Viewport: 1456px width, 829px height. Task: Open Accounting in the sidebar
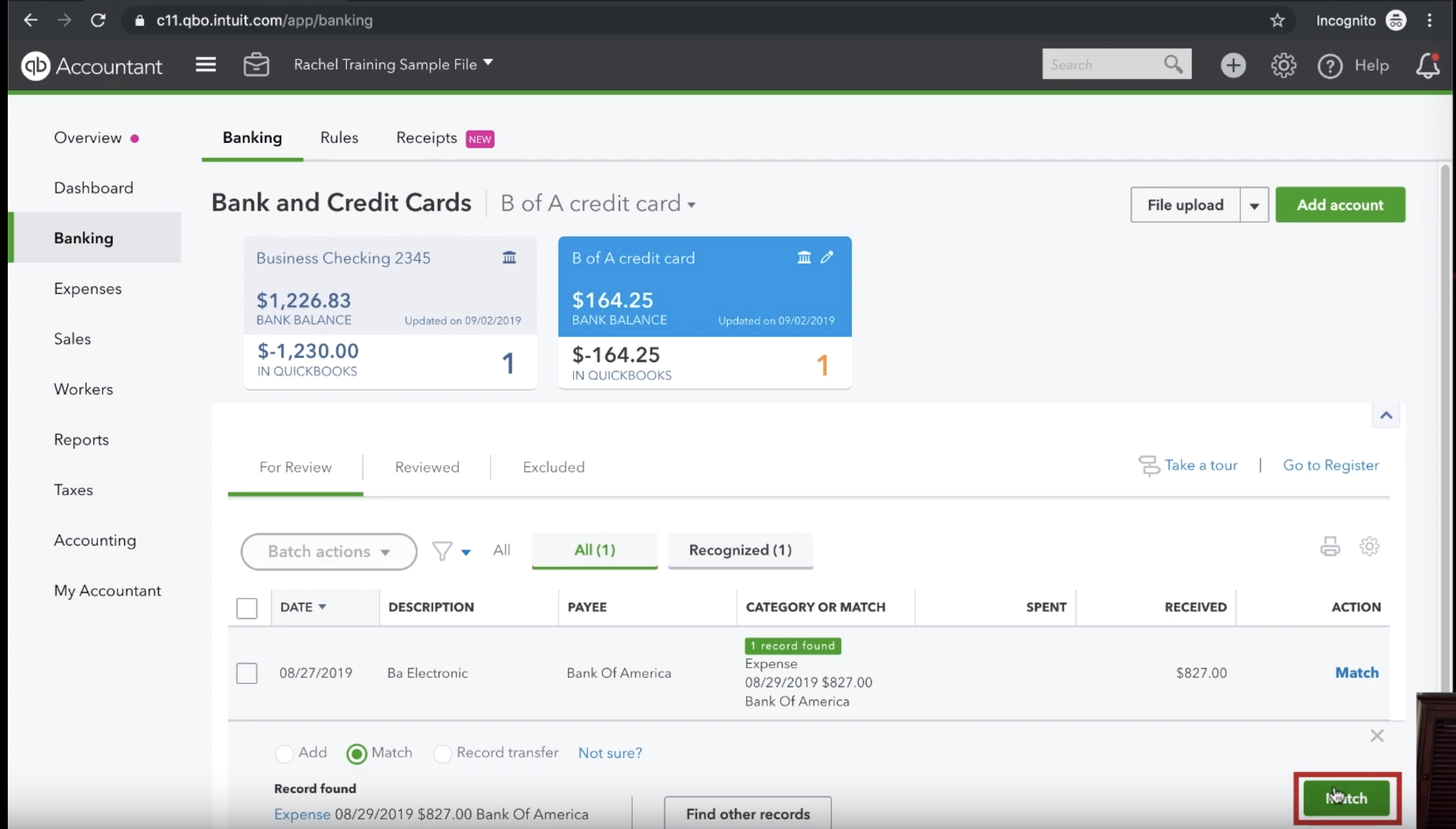click(x=95, y=540)
